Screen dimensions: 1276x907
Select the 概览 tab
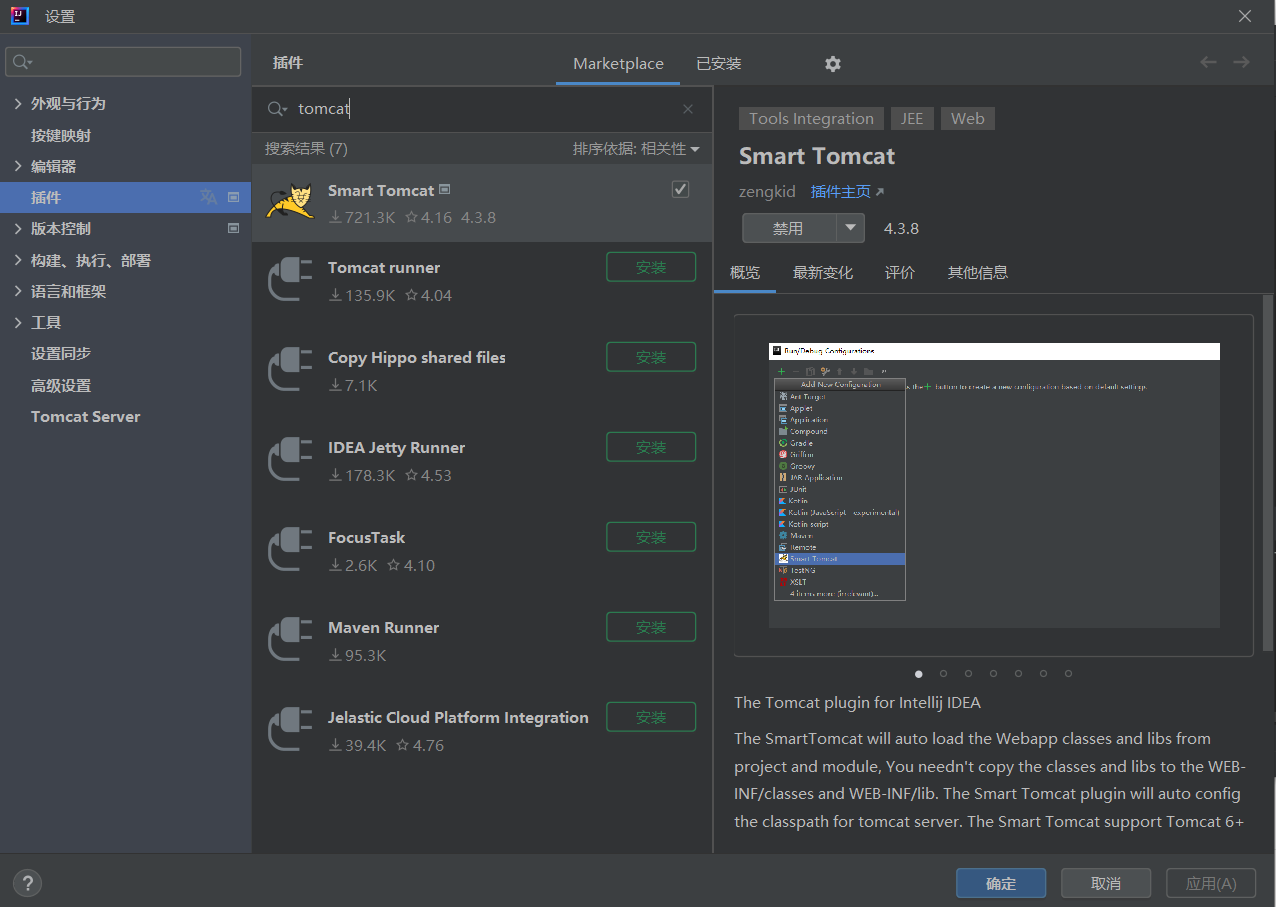click(x=745, y=272)
